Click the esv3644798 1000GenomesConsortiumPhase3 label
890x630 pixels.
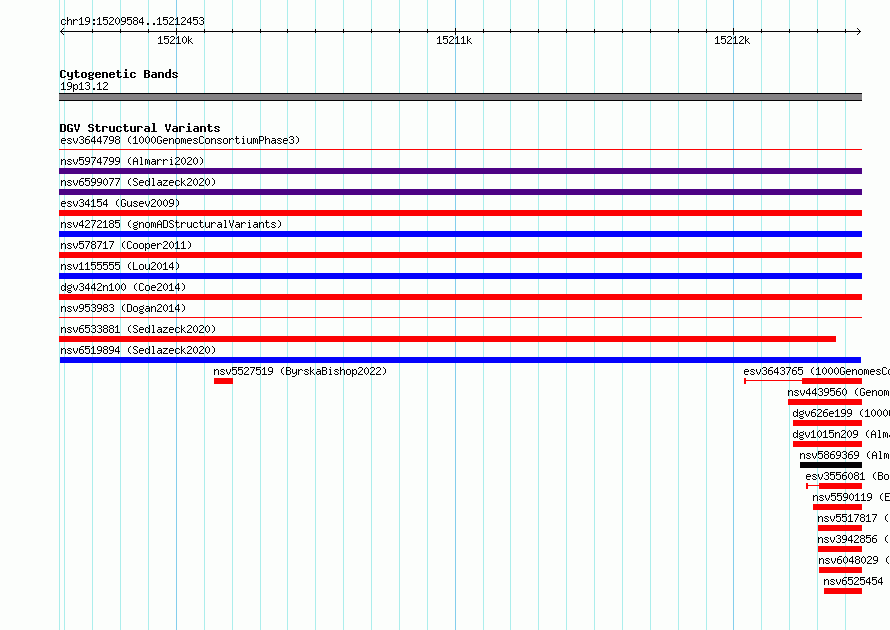[180, 140]
